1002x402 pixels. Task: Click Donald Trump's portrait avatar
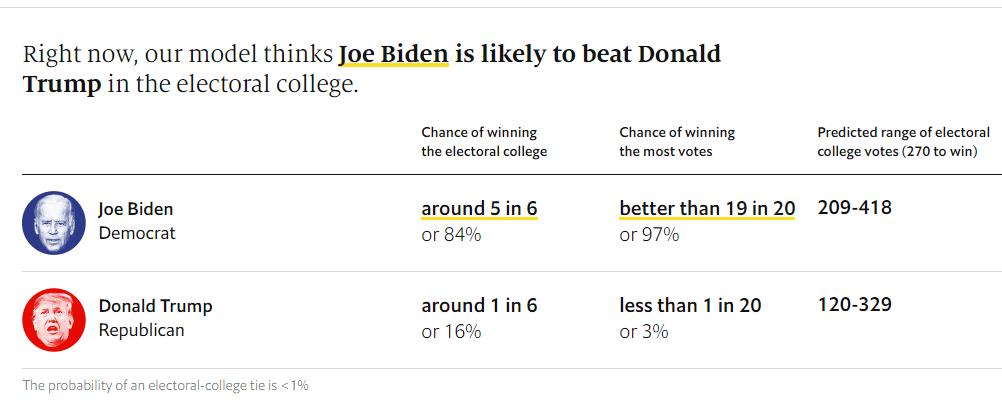54,319
